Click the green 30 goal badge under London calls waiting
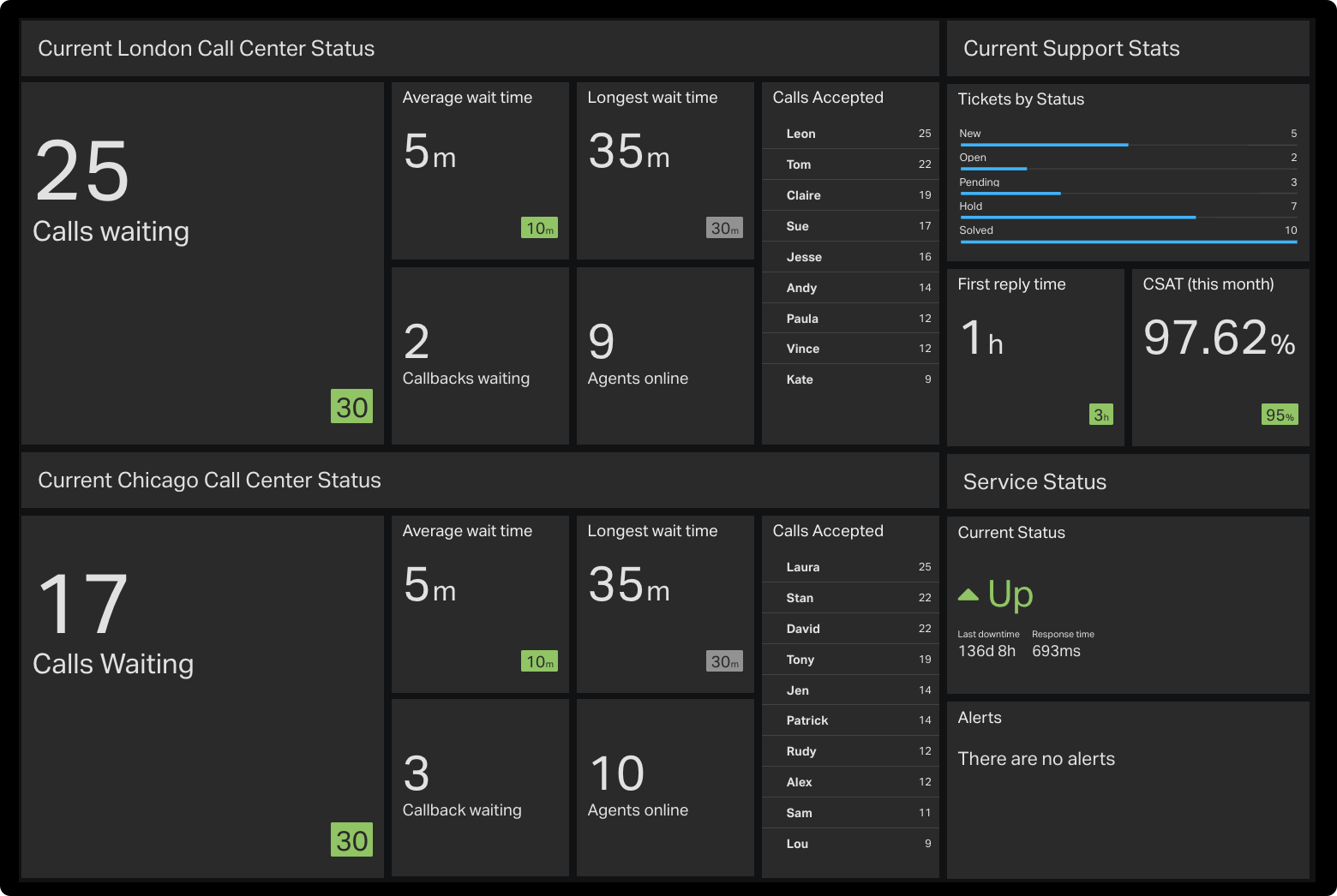This screenshot has width=1337, height=896. 351,407
